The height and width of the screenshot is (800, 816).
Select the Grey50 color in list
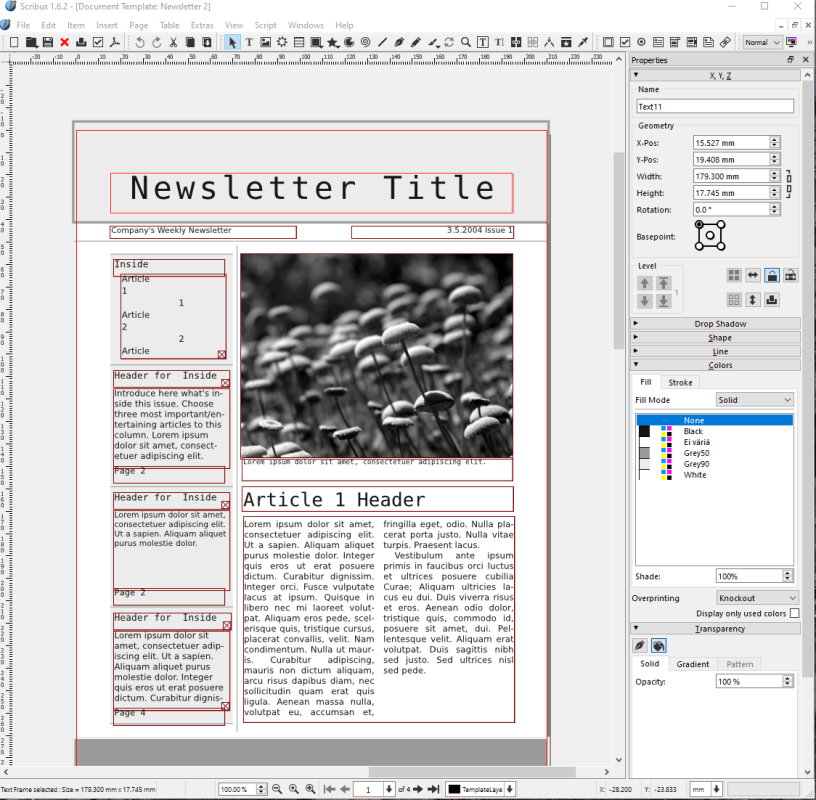[x=697, y=453]
